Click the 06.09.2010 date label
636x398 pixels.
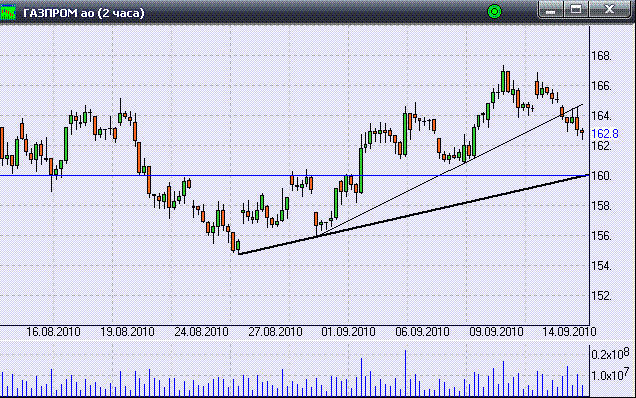click(422, 332)
